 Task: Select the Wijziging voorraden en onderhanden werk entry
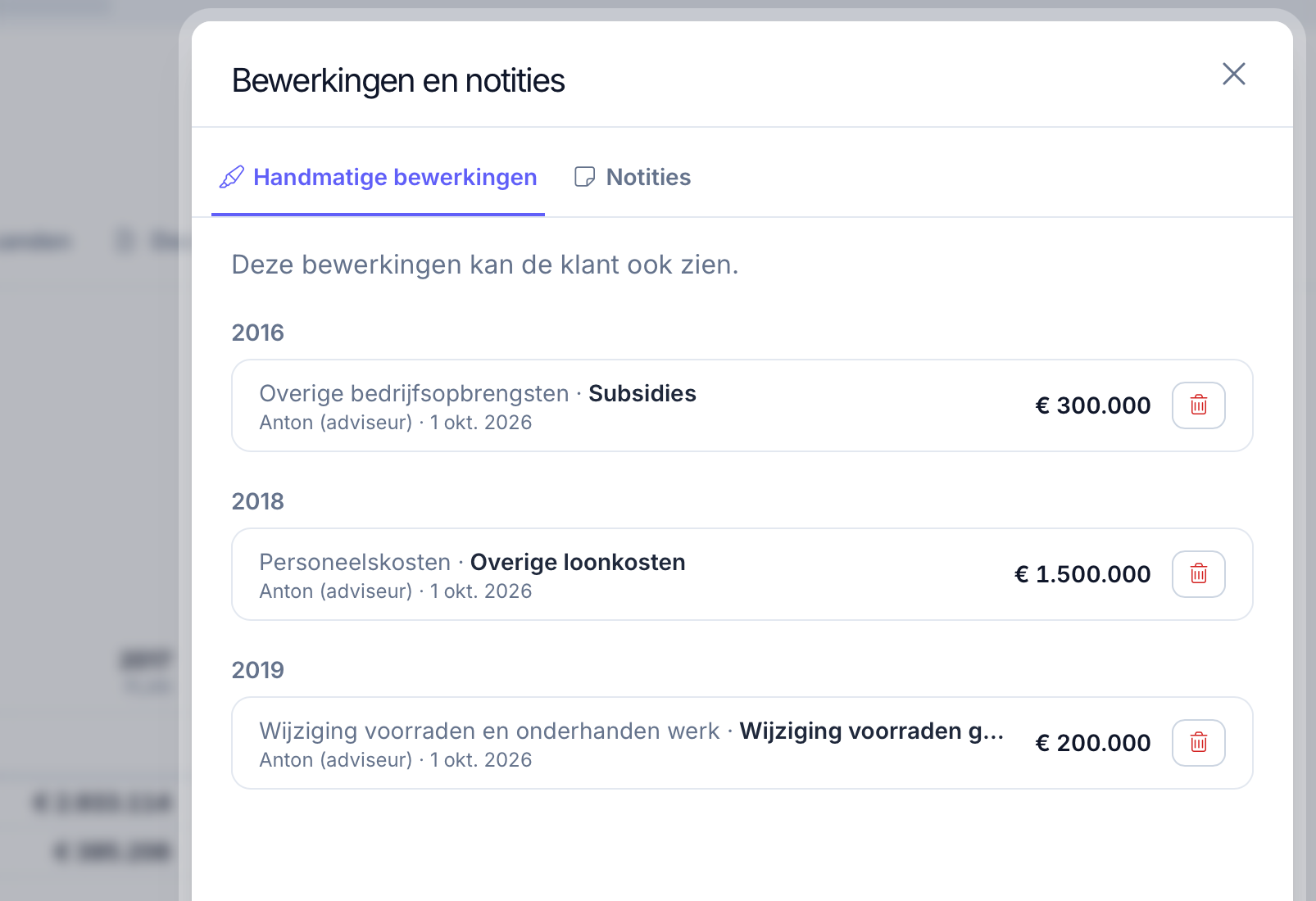coord(742,743)
